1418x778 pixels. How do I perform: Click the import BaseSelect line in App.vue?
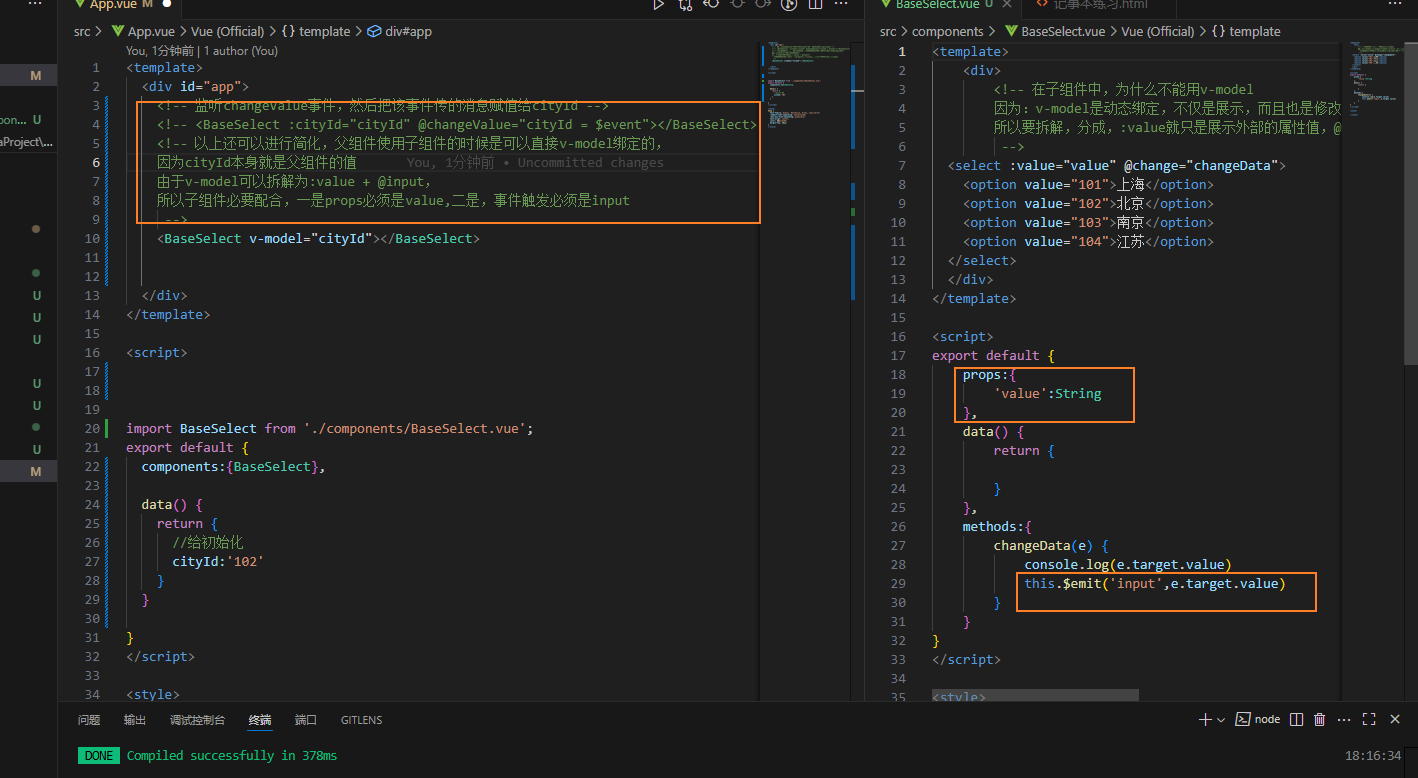pos(330,428)
